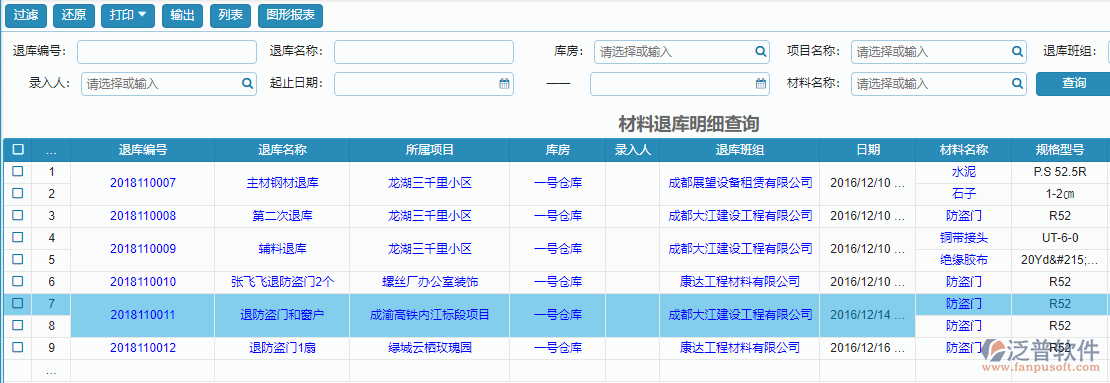The image size is (1110, 383).
Task: Open the 打印 dropdown button
Action: pyautogui.click(x=128, y=15)
